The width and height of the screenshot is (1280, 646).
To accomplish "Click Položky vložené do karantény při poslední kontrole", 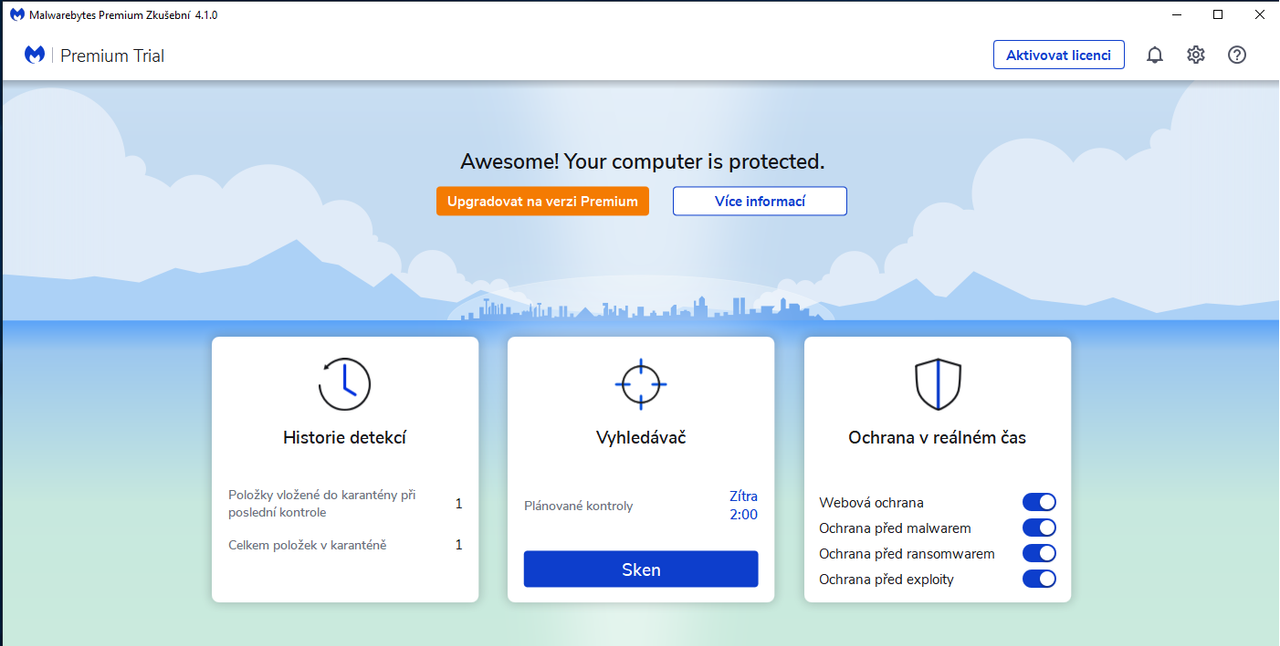I will (x=322, y=504).
